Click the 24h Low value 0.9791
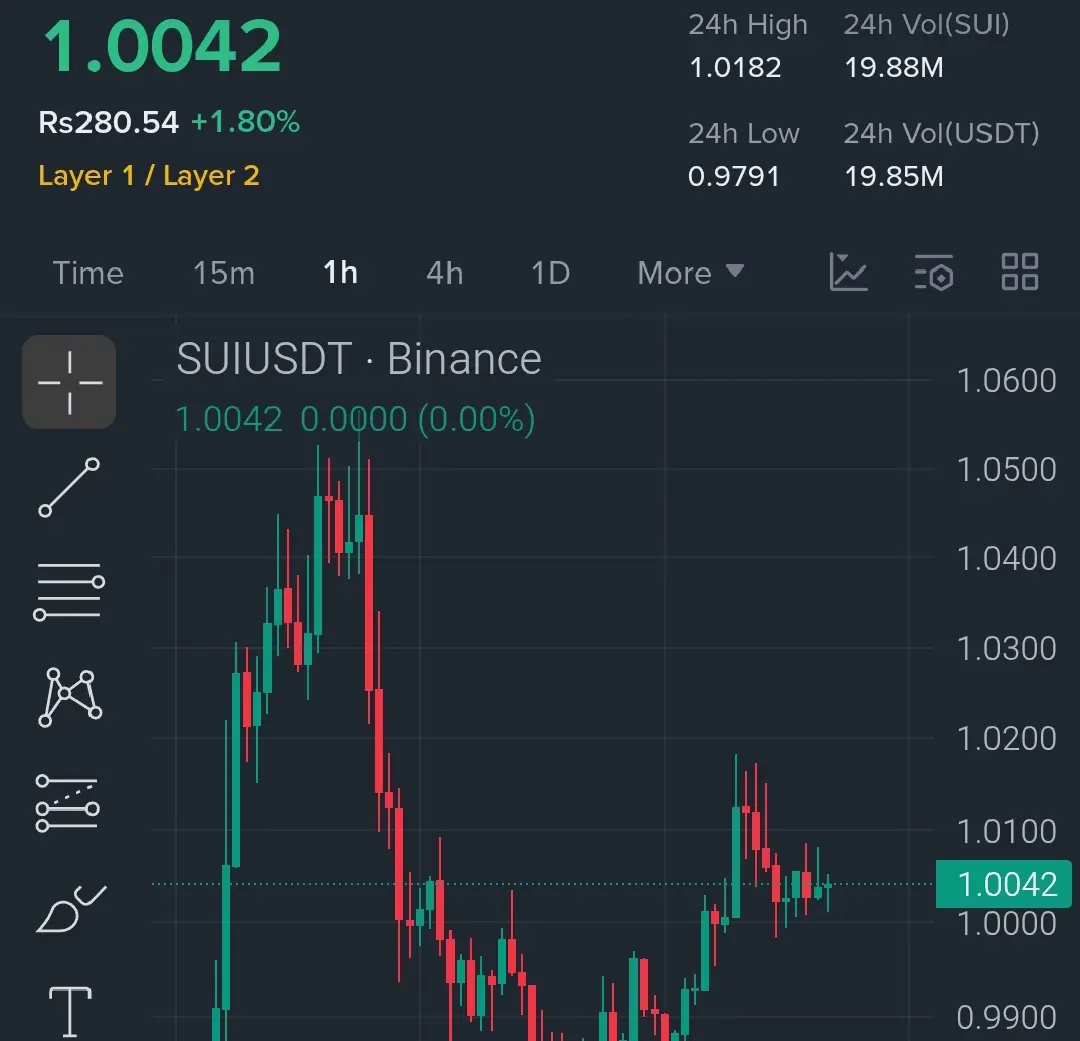This screenshot has height=1041, width=1080. 734,176
